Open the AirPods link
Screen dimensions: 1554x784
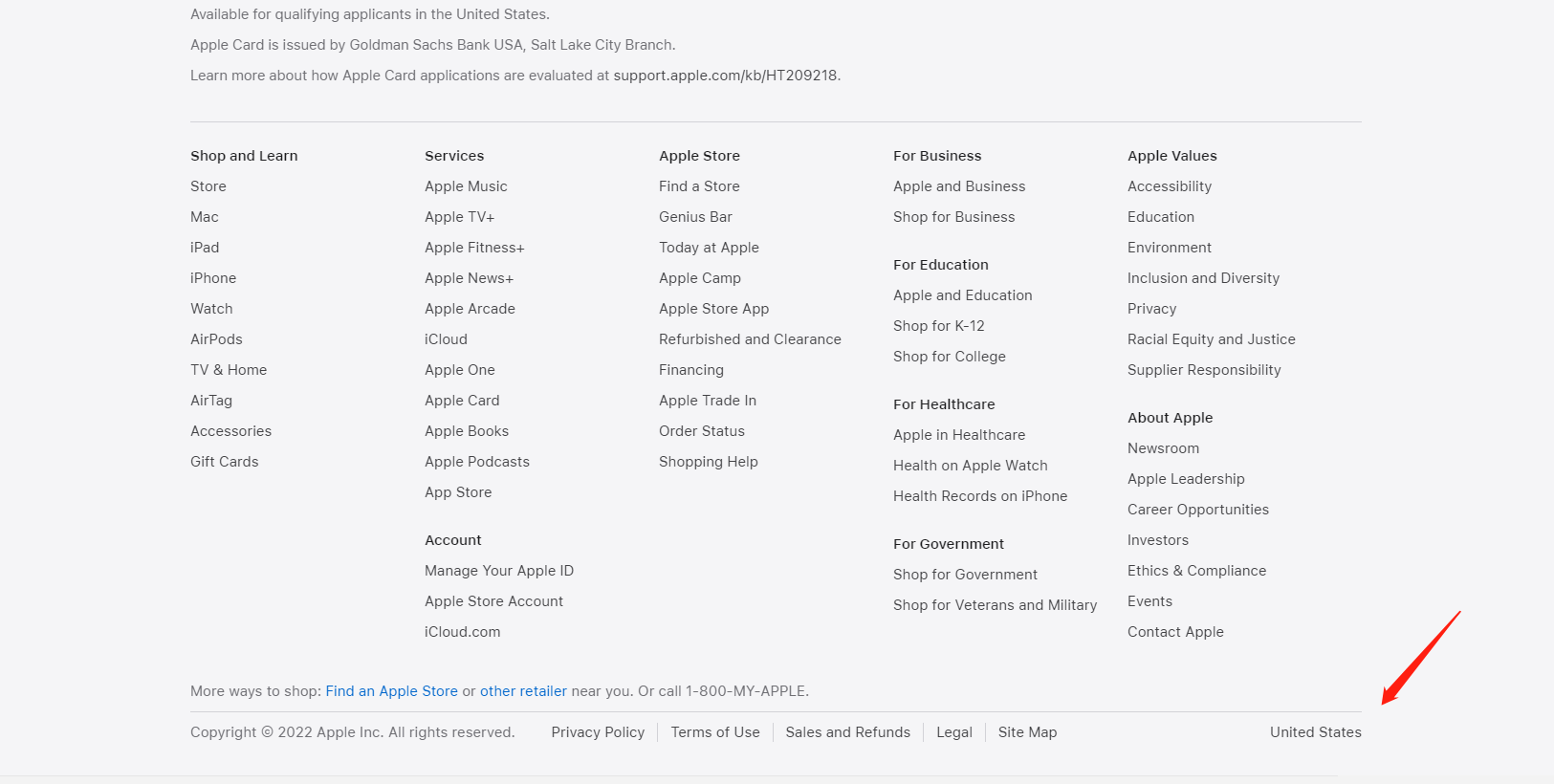coord(216,339)
